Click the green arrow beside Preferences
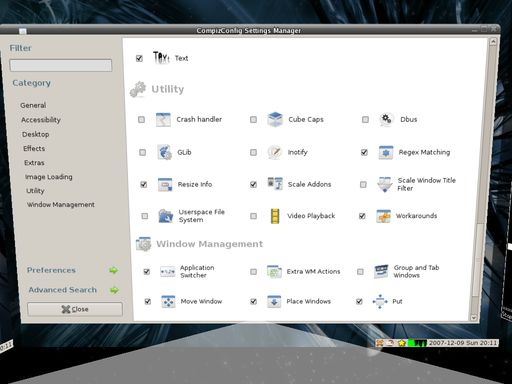512x384 pixels. point(114,270)
